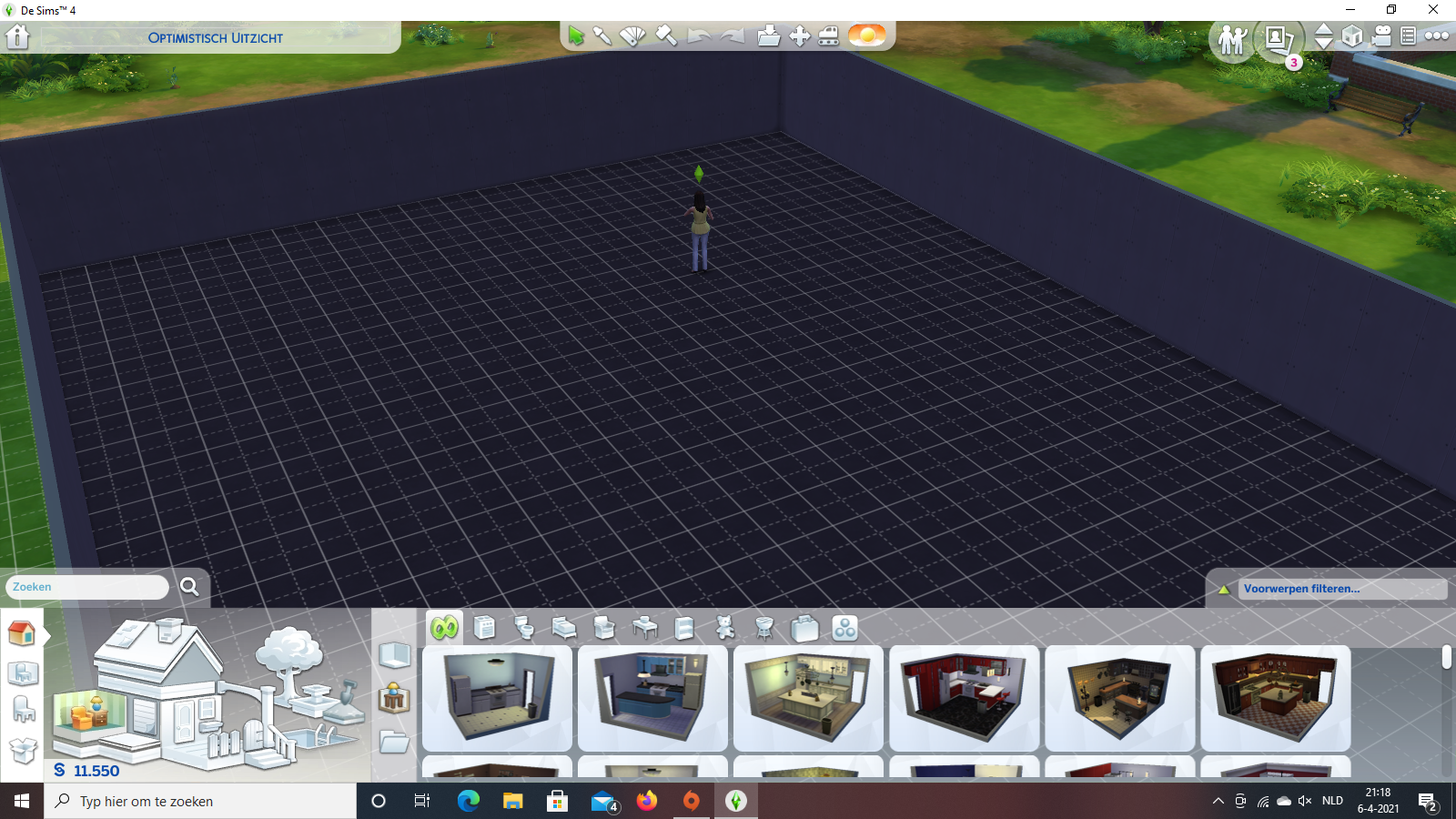
Task: Filter by dining room table icon
Action: tap(644, 628)
